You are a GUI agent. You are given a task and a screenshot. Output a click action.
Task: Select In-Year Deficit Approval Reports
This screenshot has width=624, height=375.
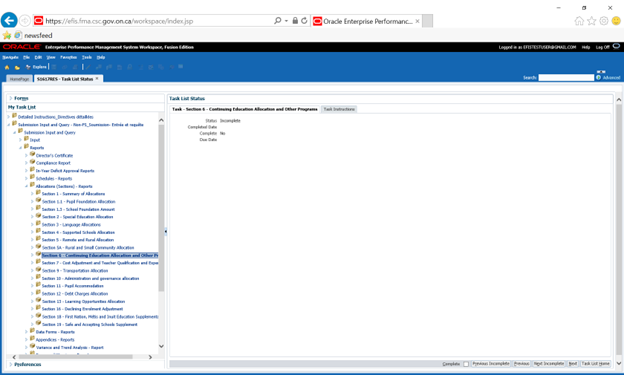[65, 171]
